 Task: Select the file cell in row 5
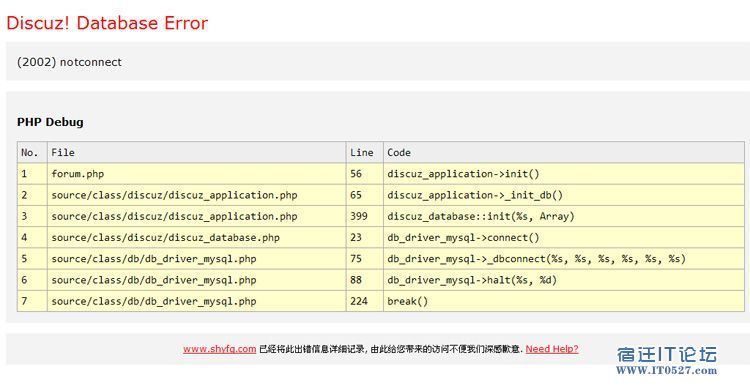[197, 259]
